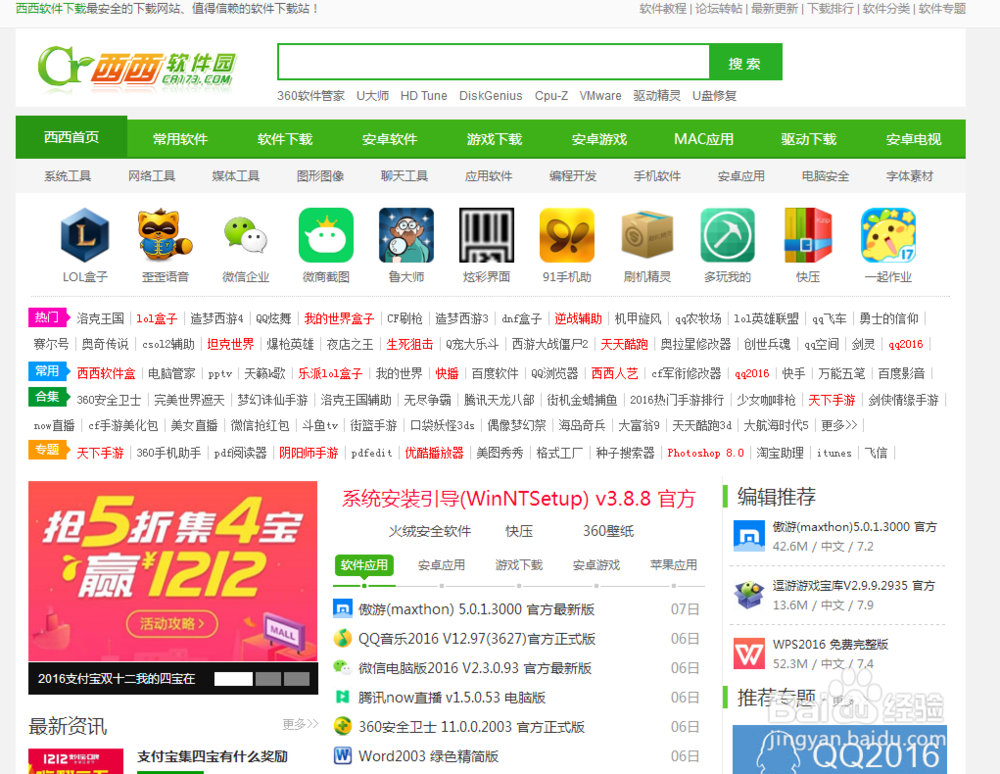Open 支付宝集四宝有什么奖励 news article
The height and width of the screenshot is (774, 1000).
[212, 757]
